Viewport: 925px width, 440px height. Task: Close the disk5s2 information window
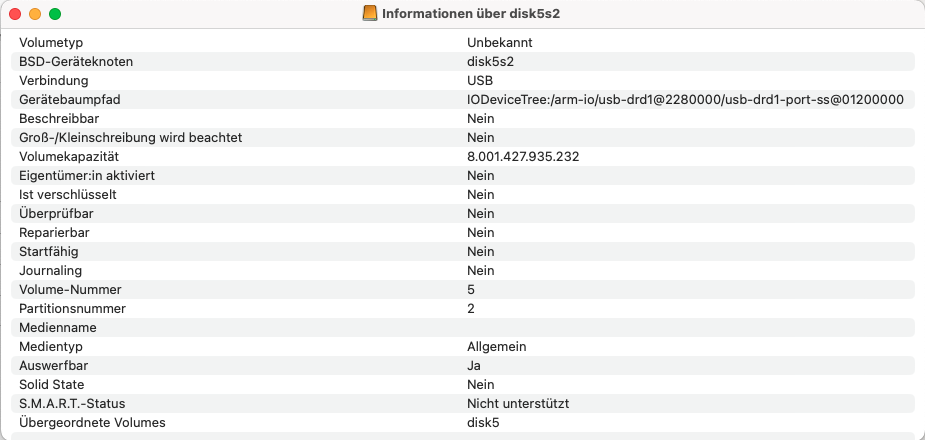pyautogui.click(x=15, y=14)
